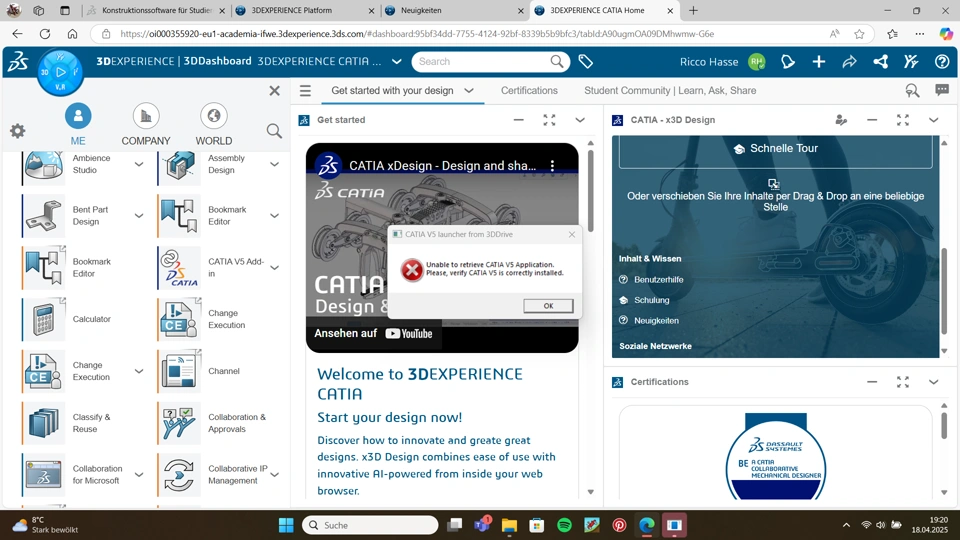Click OK in the CATIA V5 launcher dialog
The image size is (960, 540).
tap(548, 306)
